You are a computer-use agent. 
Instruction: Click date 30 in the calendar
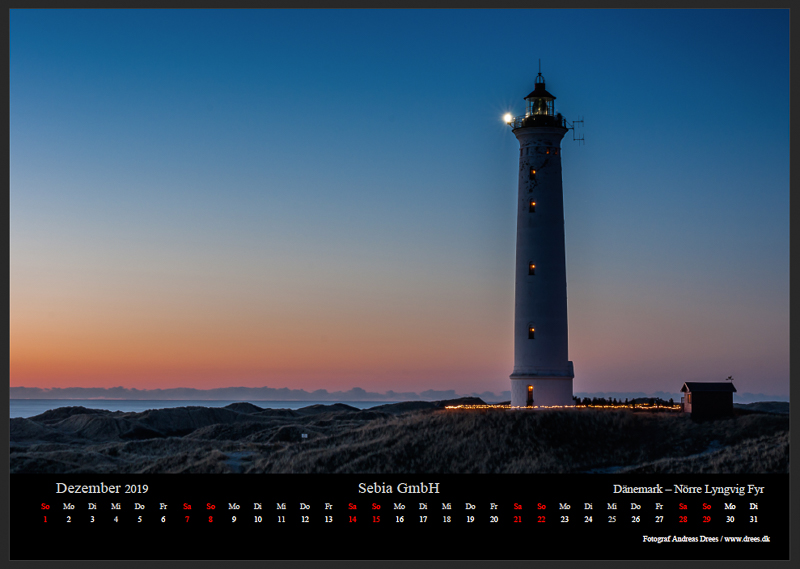coord(730,519)
